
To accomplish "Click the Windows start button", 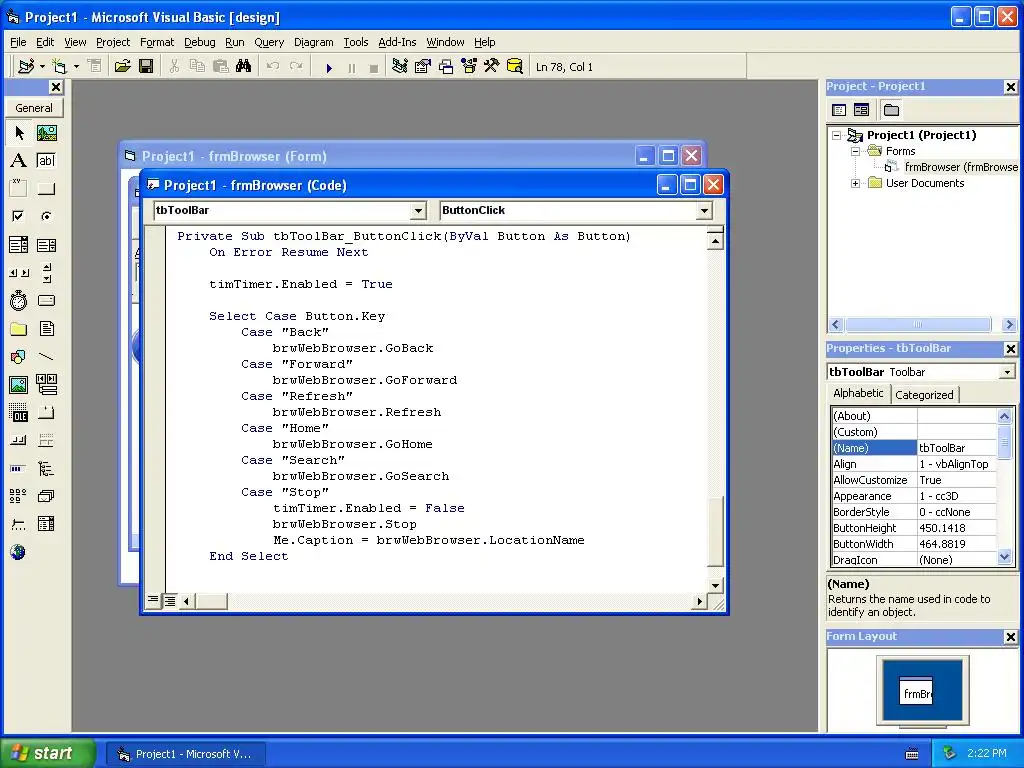I will pos(48,754).
